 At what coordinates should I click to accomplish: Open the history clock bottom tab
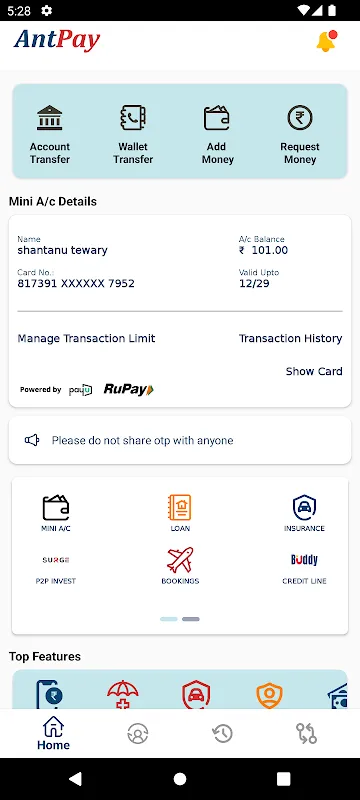pos(222,734)
